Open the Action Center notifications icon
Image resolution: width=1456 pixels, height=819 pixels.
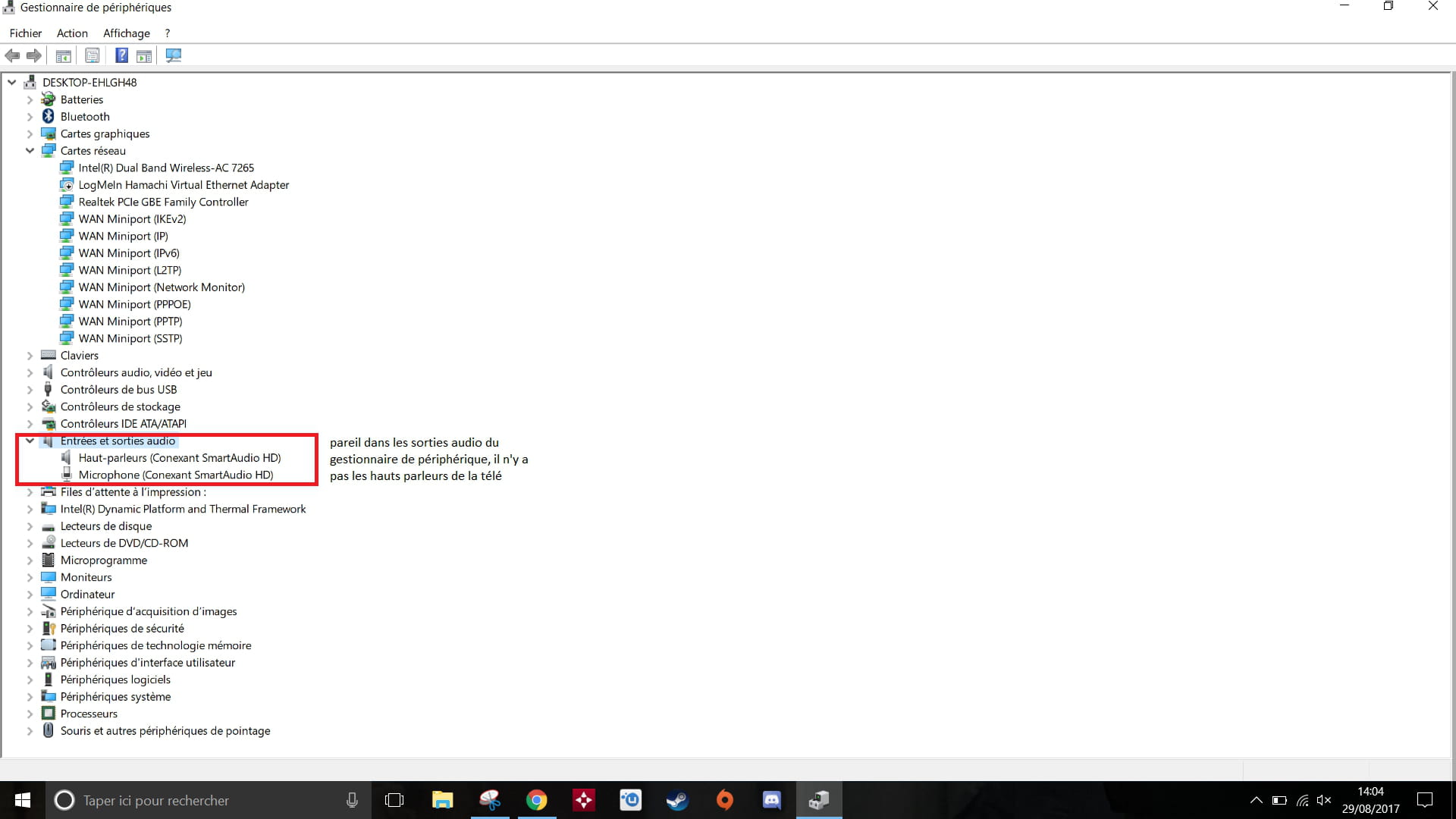click(1425, 800)
